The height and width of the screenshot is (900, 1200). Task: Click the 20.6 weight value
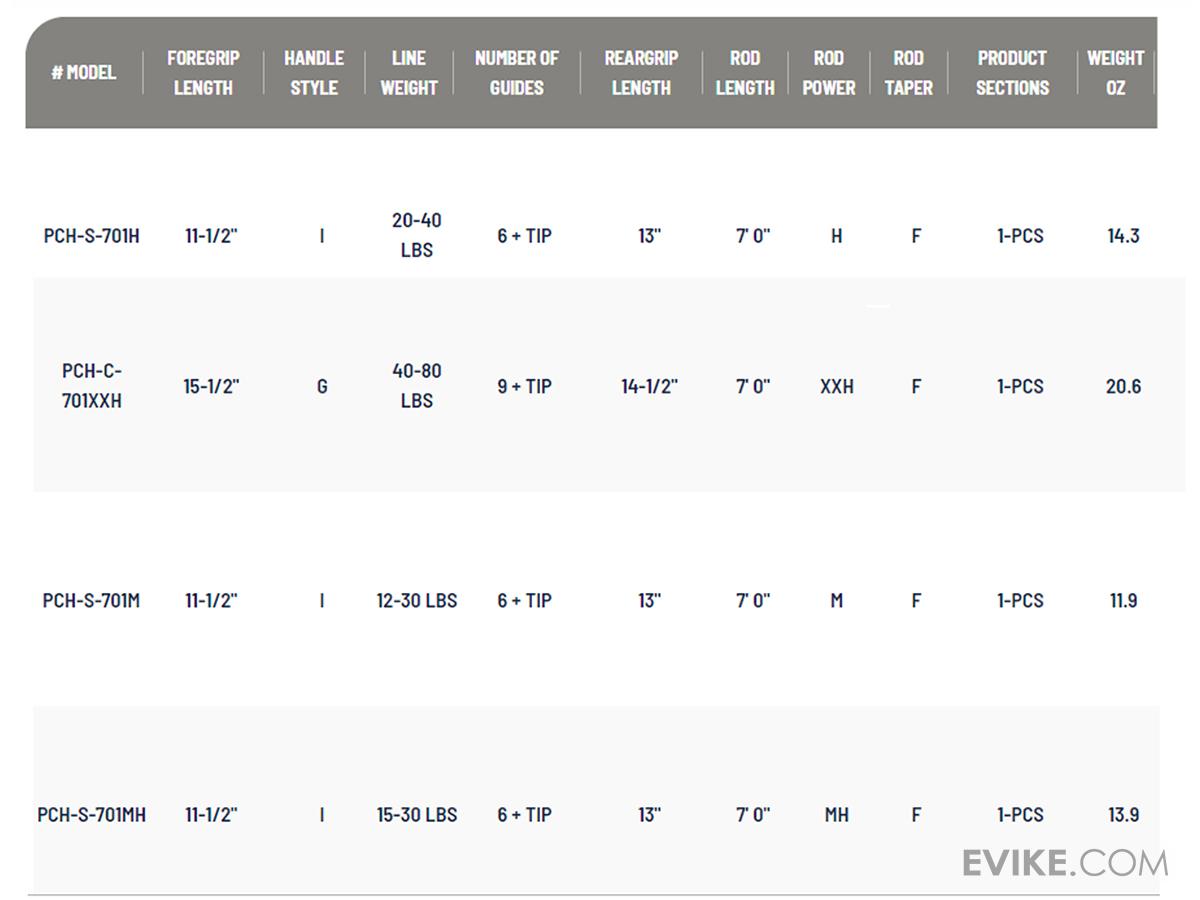pyautogui.click(x=1123, y=386)
